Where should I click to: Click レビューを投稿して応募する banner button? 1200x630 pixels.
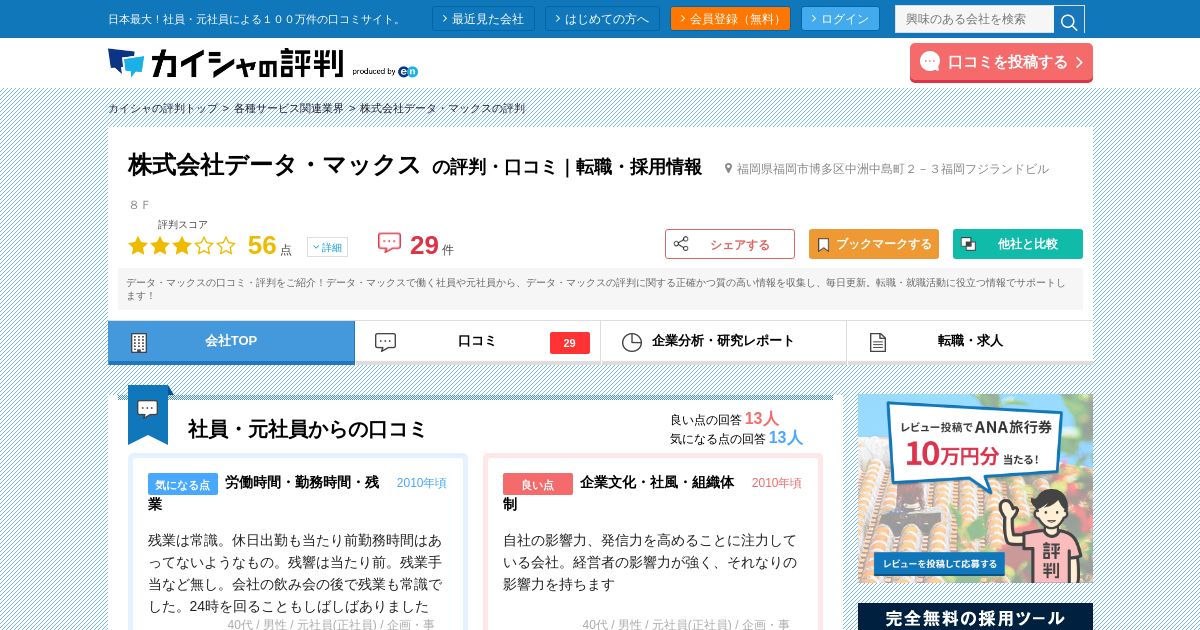[x=940, y=564]
